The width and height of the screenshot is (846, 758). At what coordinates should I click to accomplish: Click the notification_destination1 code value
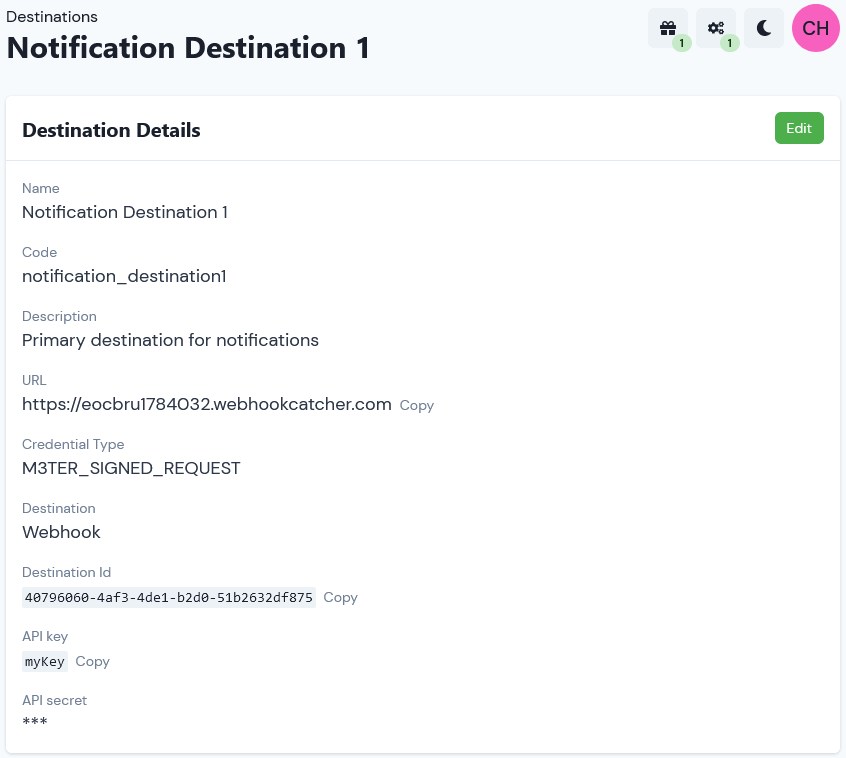click(x=124, y=276)
